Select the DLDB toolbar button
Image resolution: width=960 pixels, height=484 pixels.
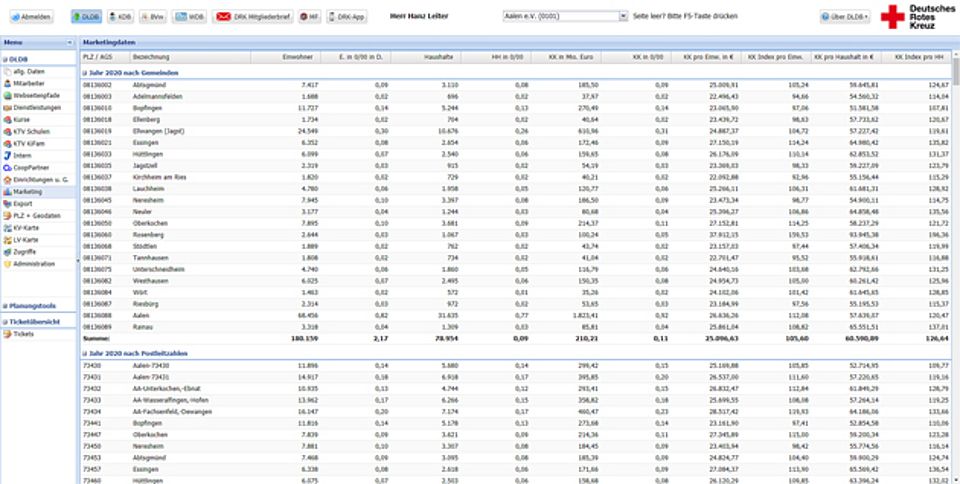[84, 17]
